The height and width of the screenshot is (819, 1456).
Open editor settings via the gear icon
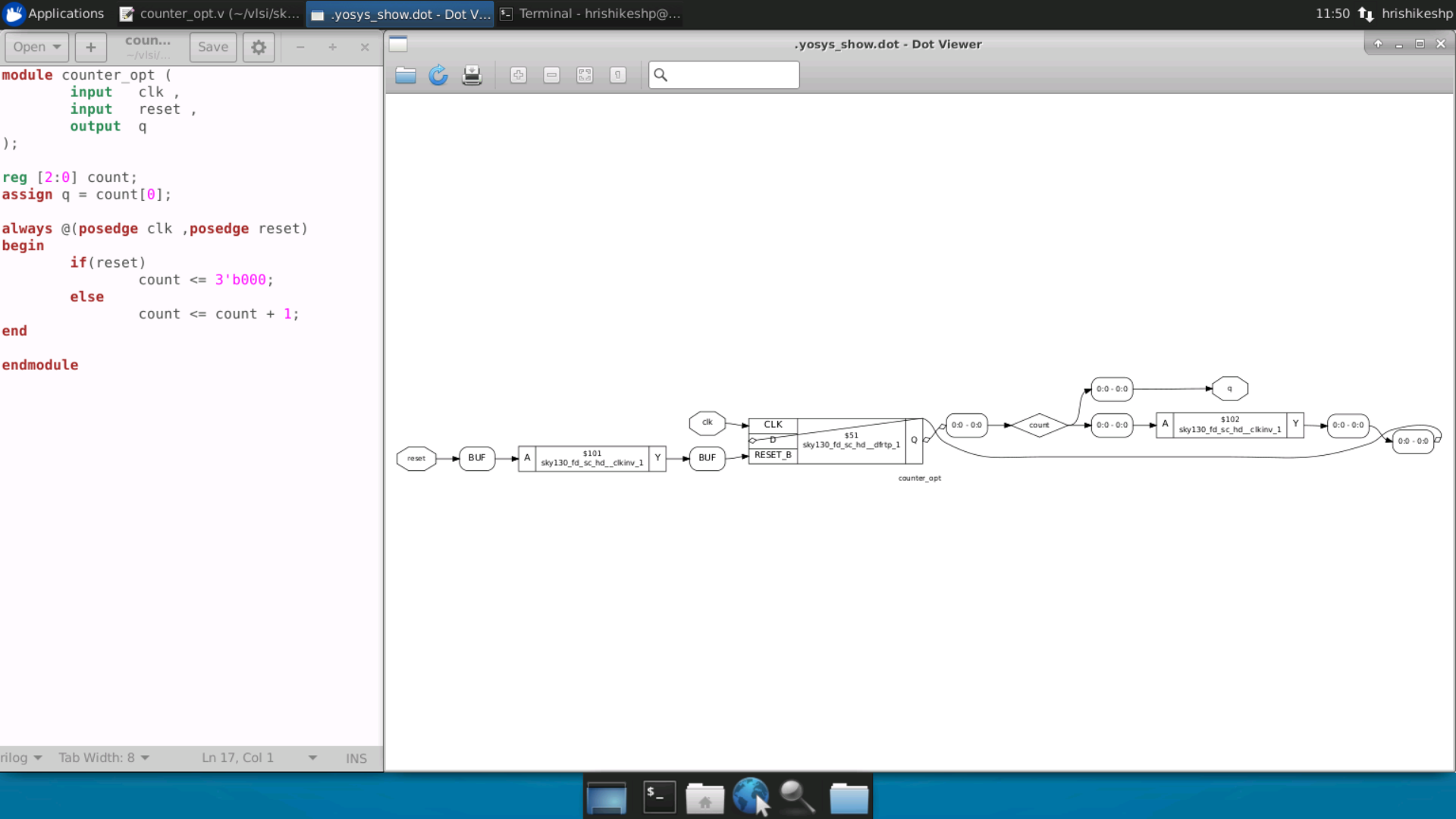(259, 47)
